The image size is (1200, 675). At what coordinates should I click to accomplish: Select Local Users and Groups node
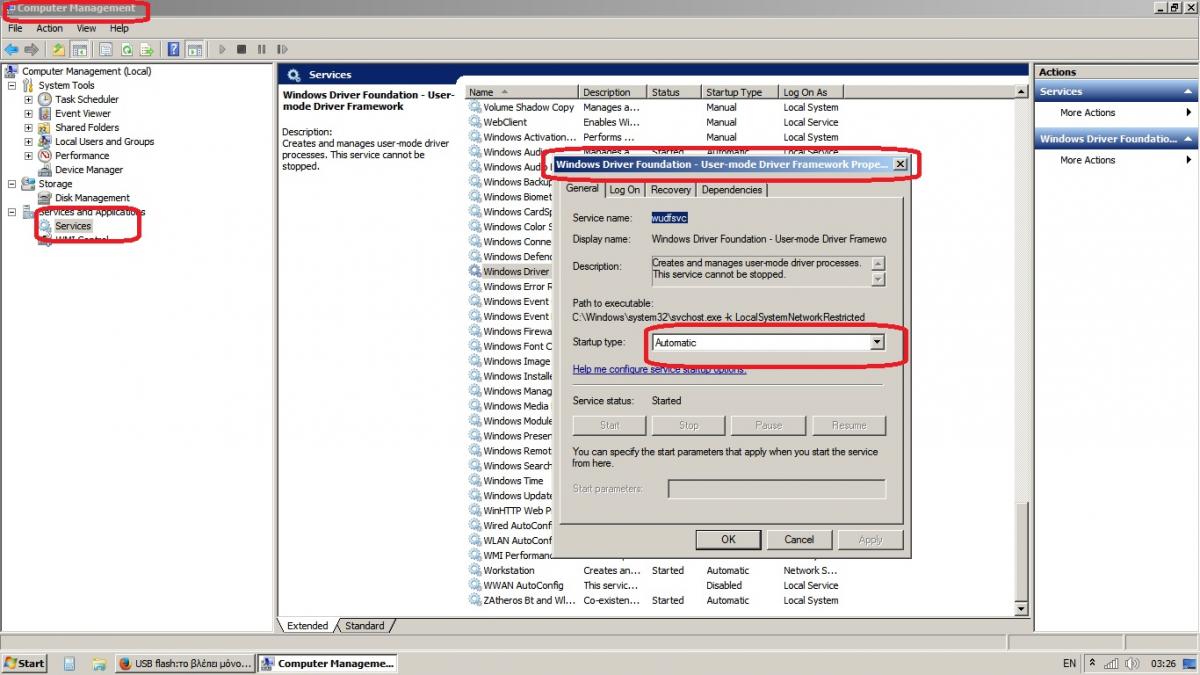pos(104,141)
